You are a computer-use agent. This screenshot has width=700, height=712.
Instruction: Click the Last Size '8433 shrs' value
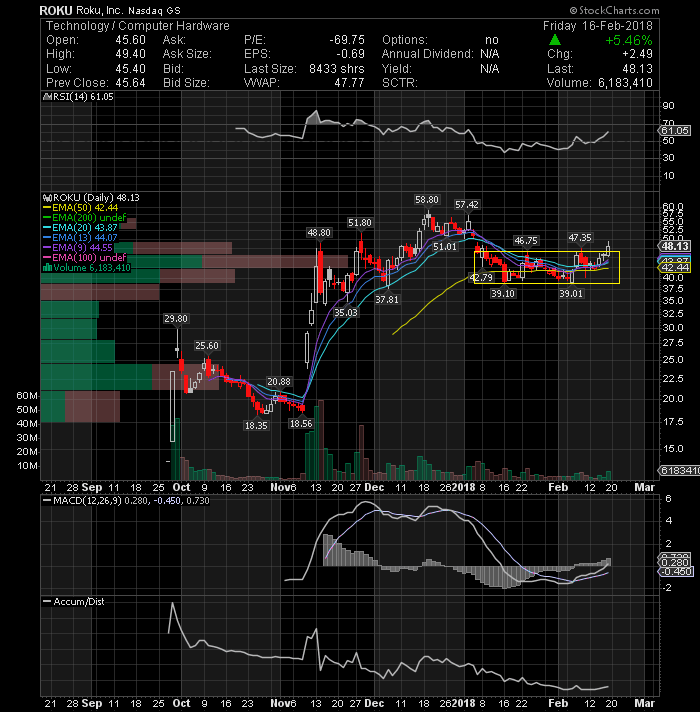coord(337,69)
